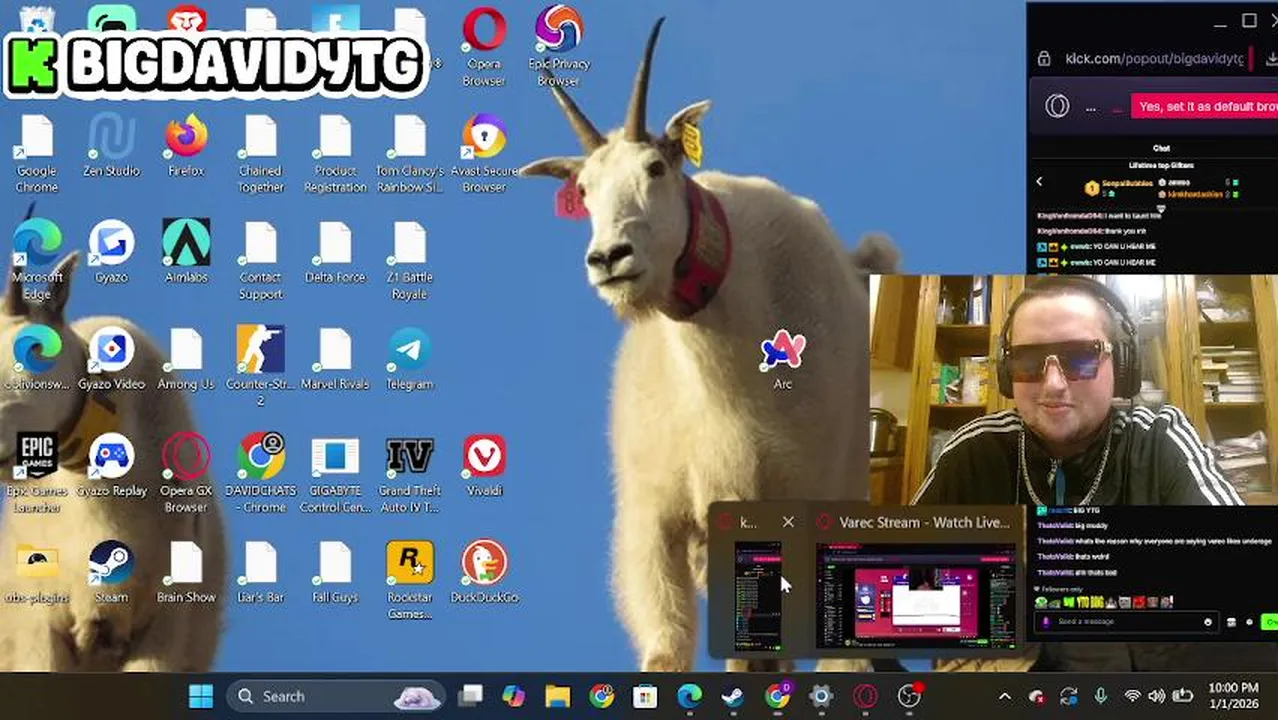Image resolution: width=1278 pixels, height=720 pixels.
Task: Open the Aimlabs desktop shortcut
Action: click(x=186, y=253)
